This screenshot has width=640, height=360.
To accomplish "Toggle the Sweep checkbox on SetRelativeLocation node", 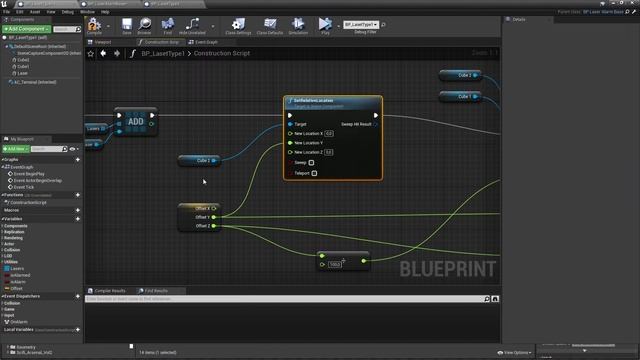I will (311, 162).
